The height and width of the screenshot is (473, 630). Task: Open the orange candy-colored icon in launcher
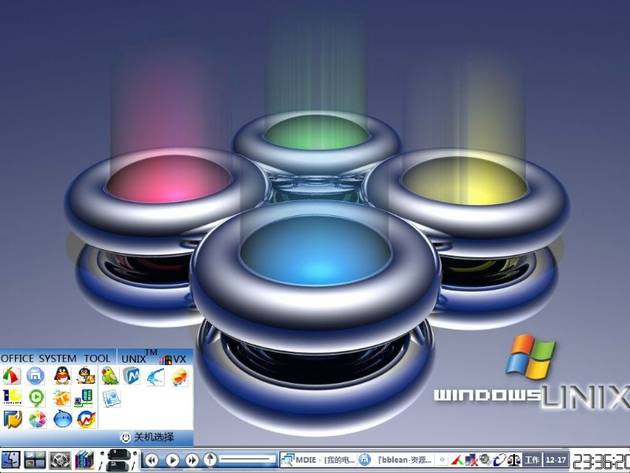179,377
